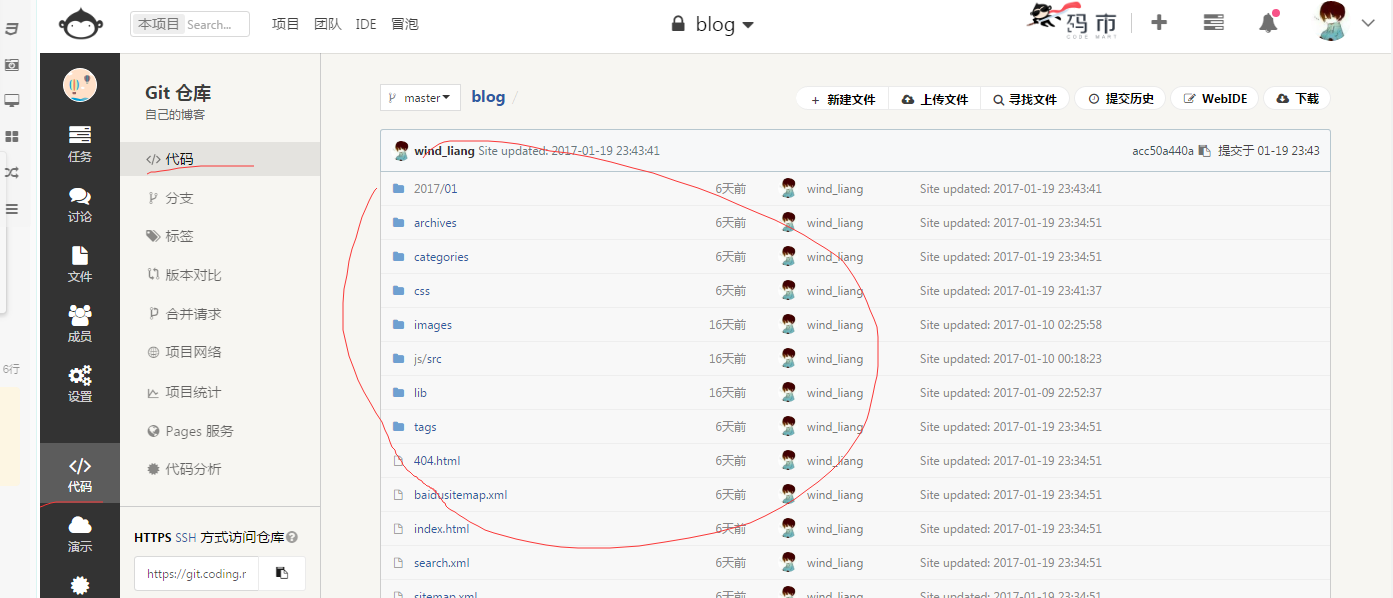The width and height of the screenshot is (1393, 598).
Task: Select the Pages 服务 menu item
Action: [199, 431]
